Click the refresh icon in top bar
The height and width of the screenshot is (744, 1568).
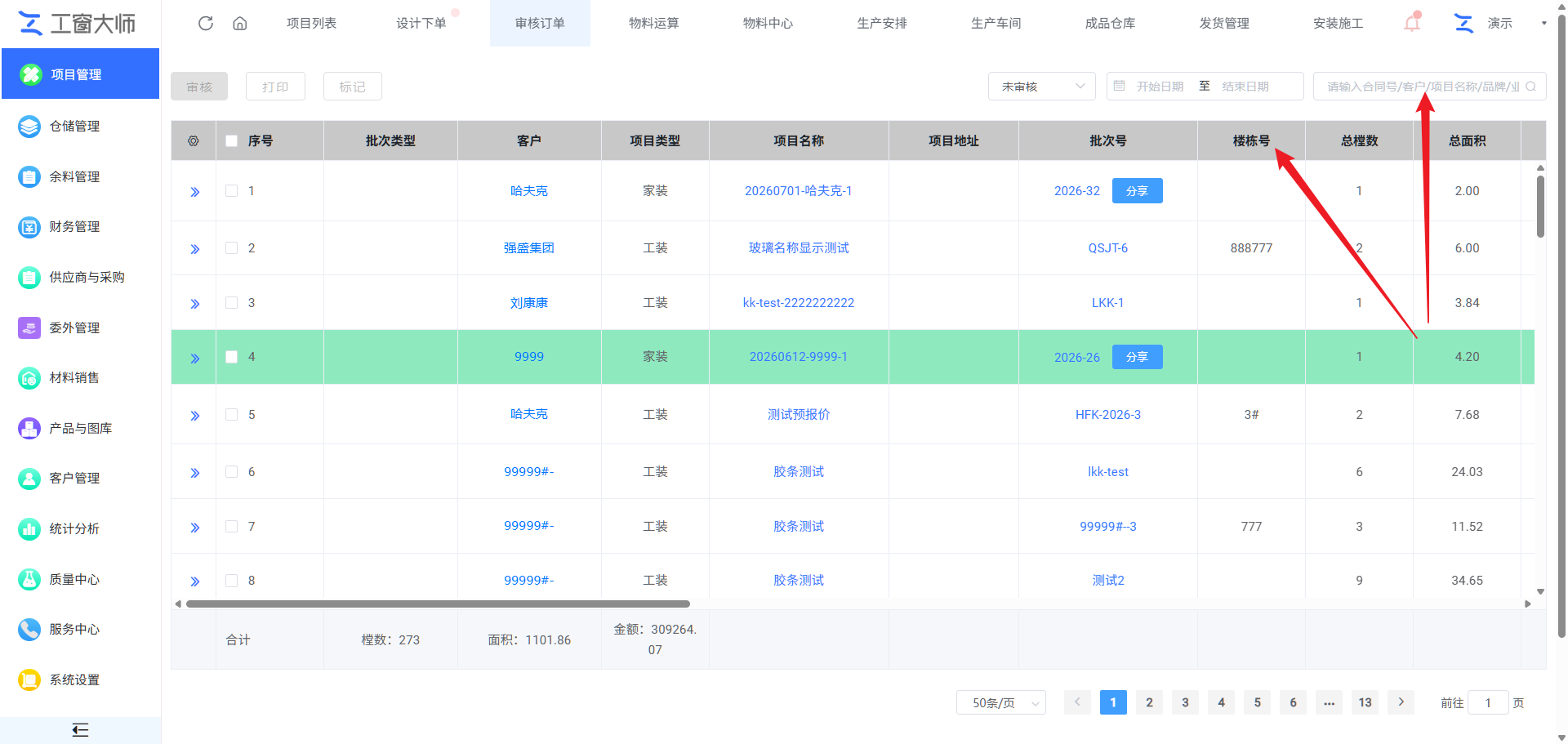coord(206,24)
